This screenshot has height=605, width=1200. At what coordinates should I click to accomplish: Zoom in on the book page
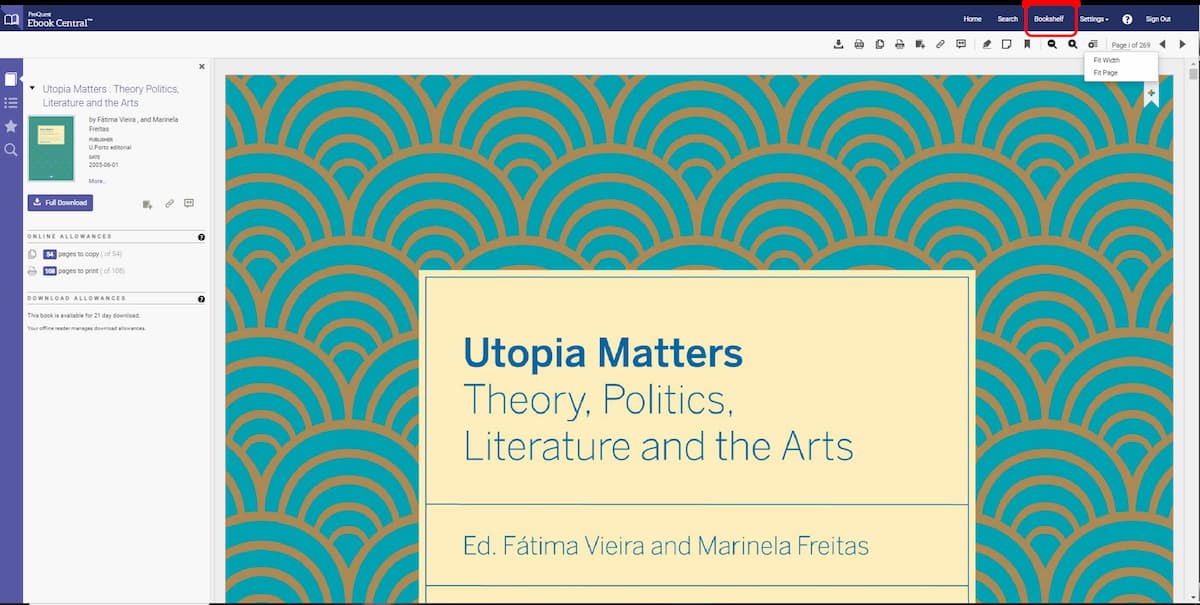[x=1072, y=44]
